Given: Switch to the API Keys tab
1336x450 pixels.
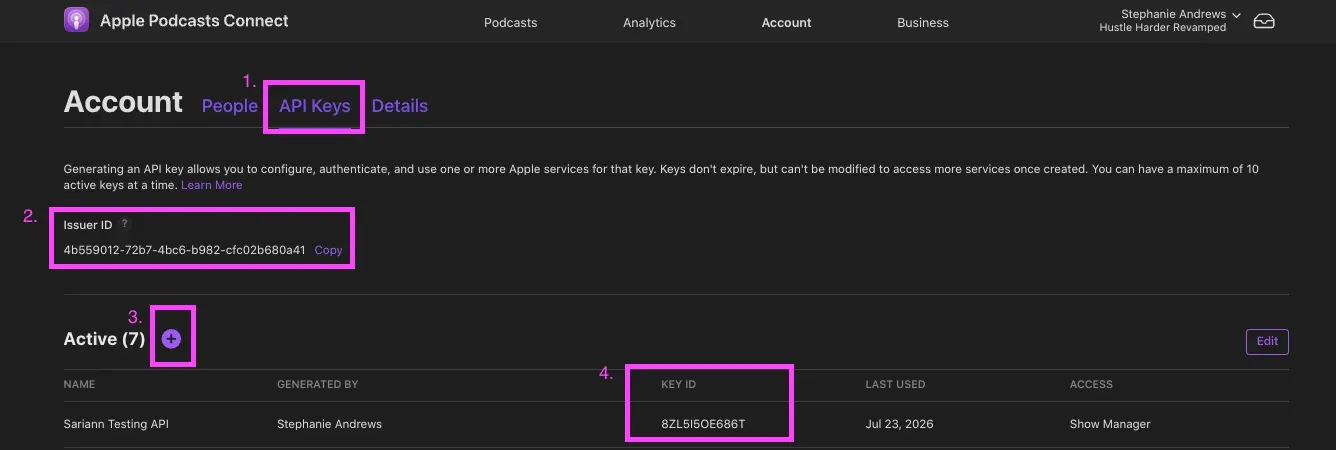Looking at the screenshot, I should click(x=314, y=106).
